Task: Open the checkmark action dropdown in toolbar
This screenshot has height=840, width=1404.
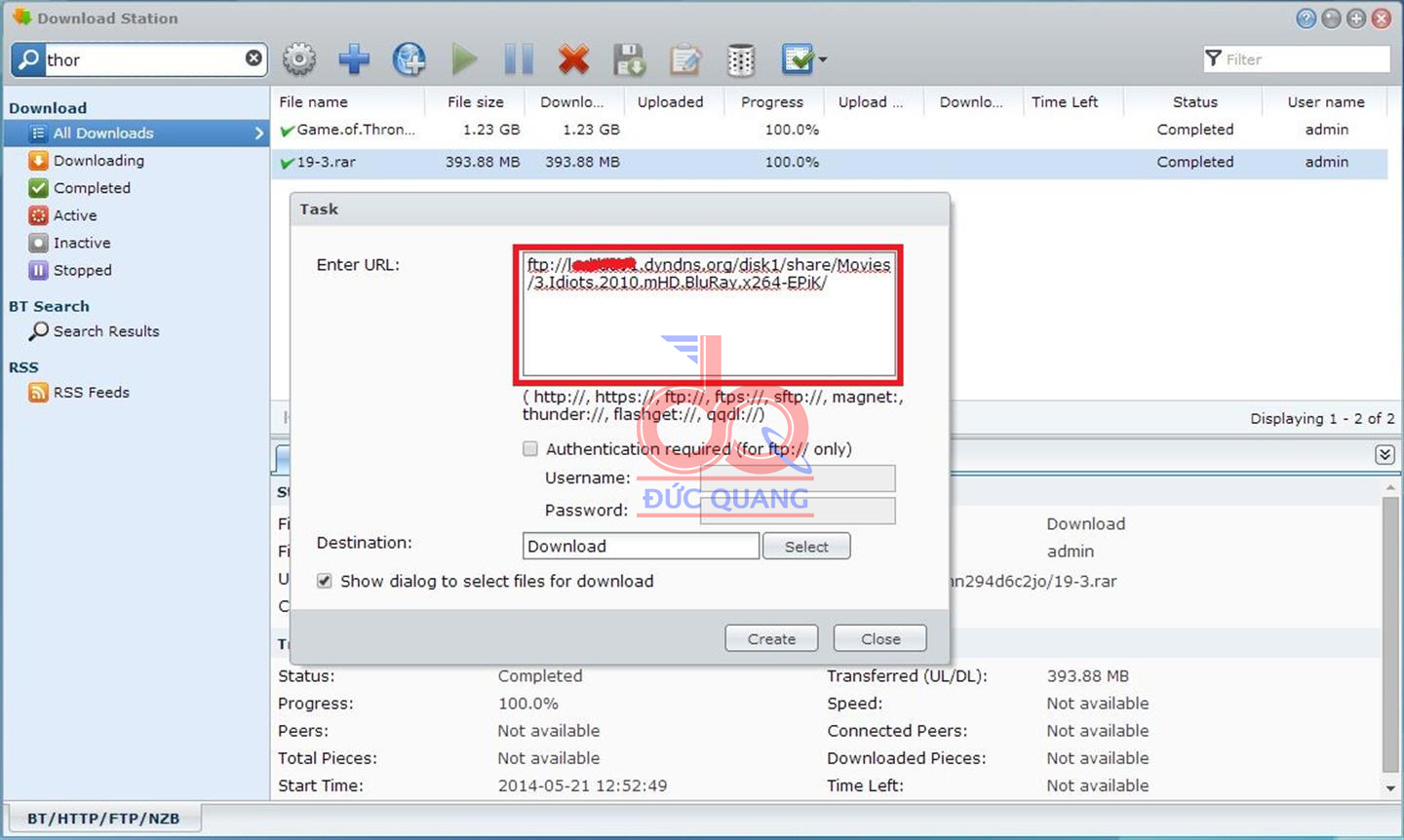Action: coord(804,59)
